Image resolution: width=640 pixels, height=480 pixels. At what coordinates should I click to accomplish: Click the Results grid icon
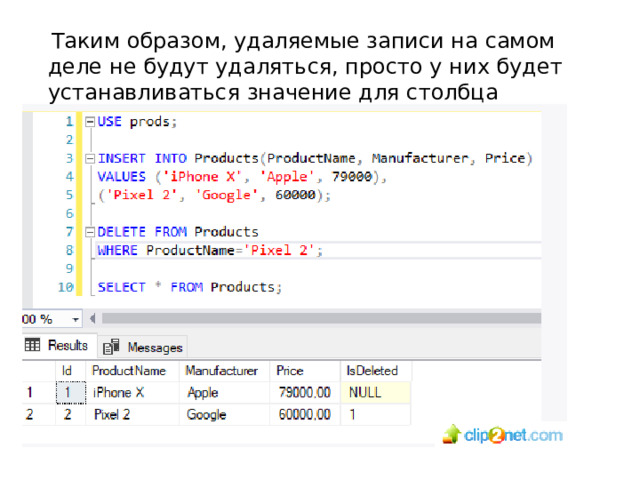[x=32, y=345]
